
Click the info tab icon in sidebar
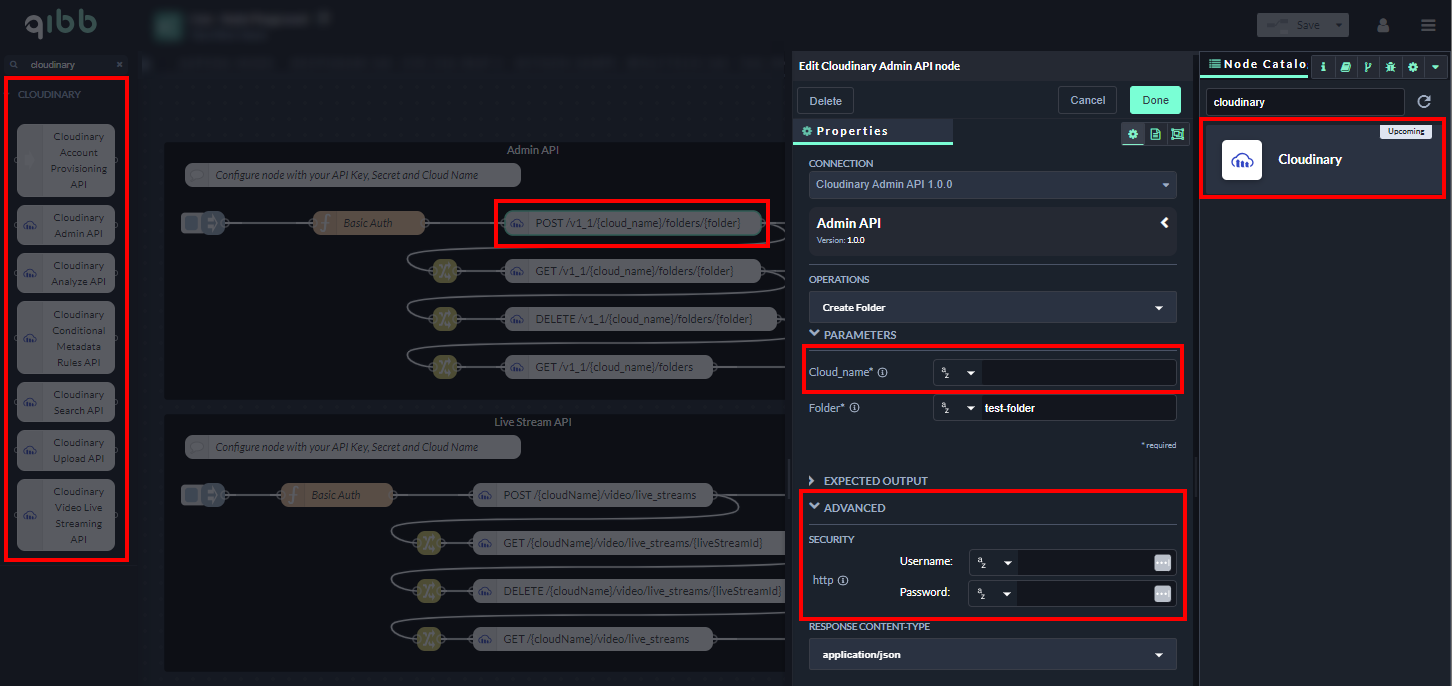(x=1323, y=67)
